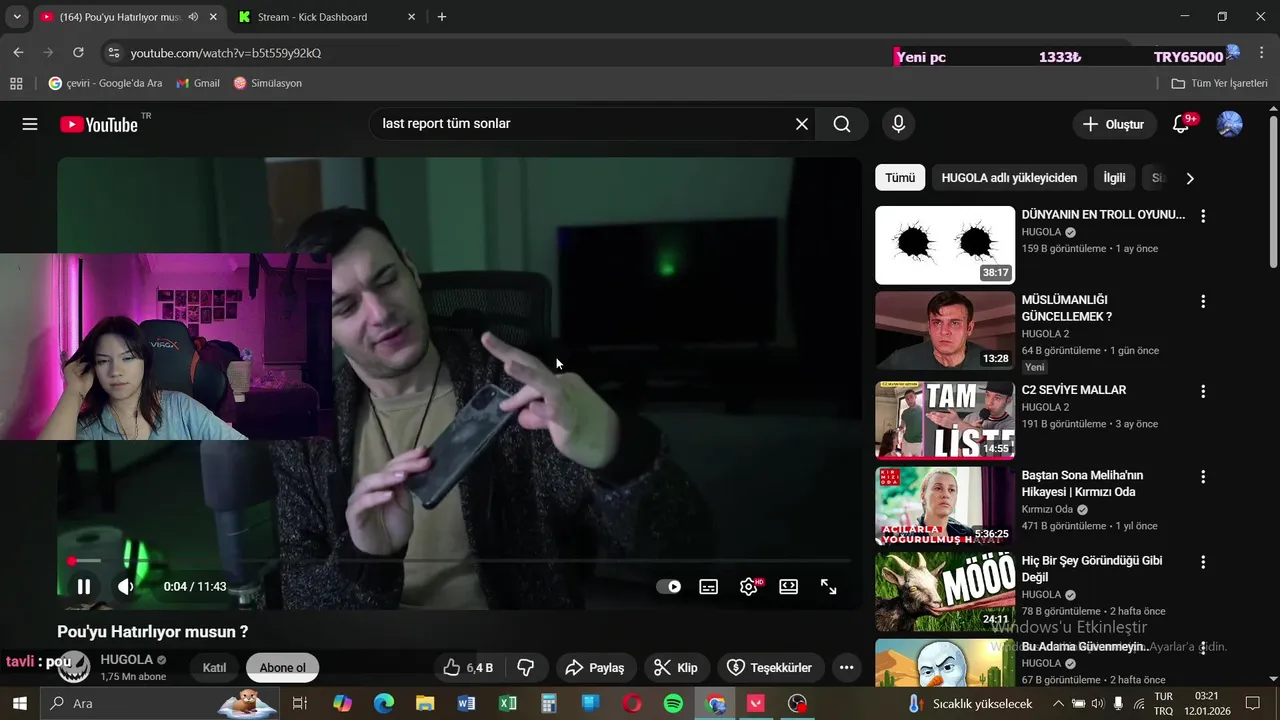This screenshot has height=720, width=1280.
Task: Open the Gmail bookmark
Action: click(x=197, y=83)
